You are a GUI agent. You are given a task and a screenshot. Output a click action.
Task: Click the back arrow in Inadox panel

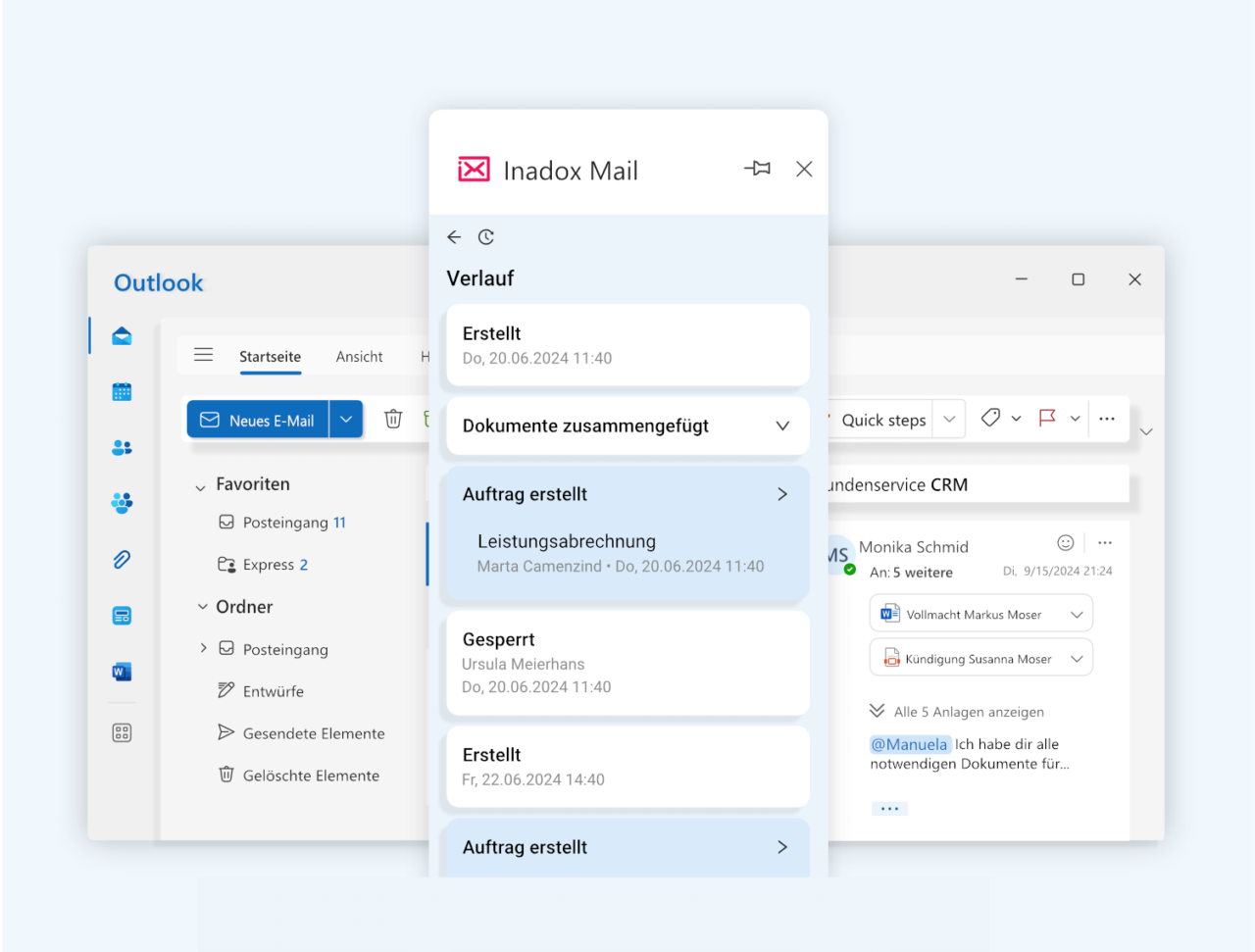point(454,237)
